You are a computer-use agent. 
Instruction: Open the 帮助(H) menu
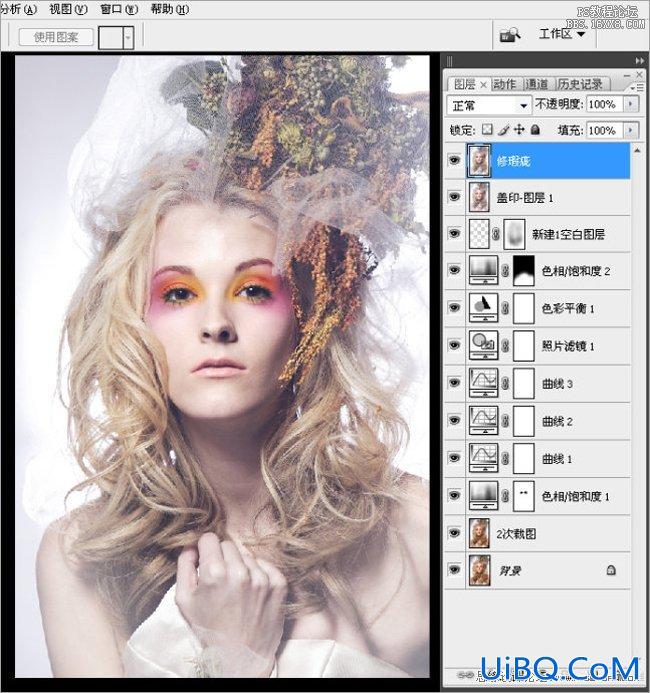pyautogui.click(x=170, y=9)
